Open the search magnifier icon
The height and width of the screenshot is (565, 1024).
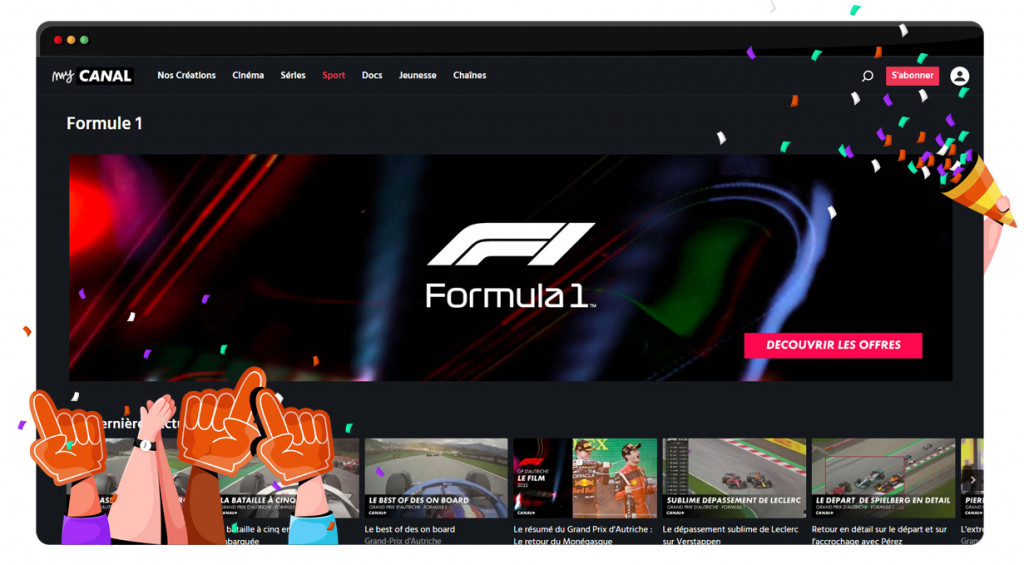(867, 76)
